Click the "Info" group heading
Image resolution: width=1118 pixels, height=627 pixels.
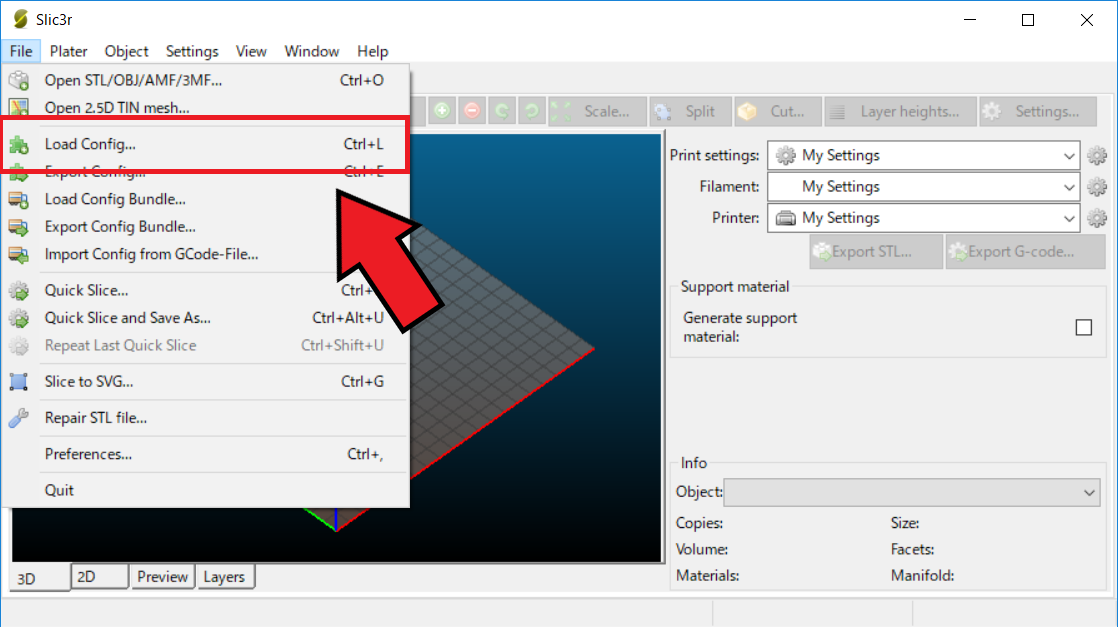pos(694,463)
